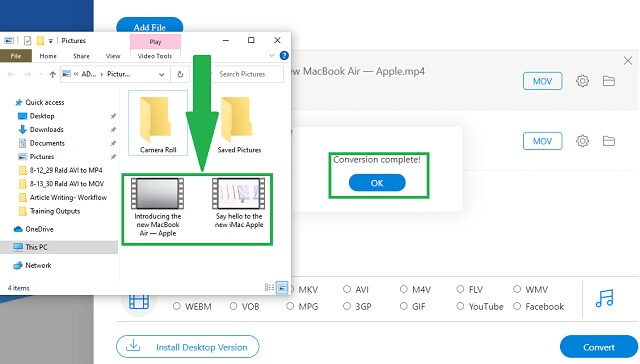640x364 pixels.
Task: Open Article Writing- Workflow folder
Action: pyautogui.click(x=63, y=198)
